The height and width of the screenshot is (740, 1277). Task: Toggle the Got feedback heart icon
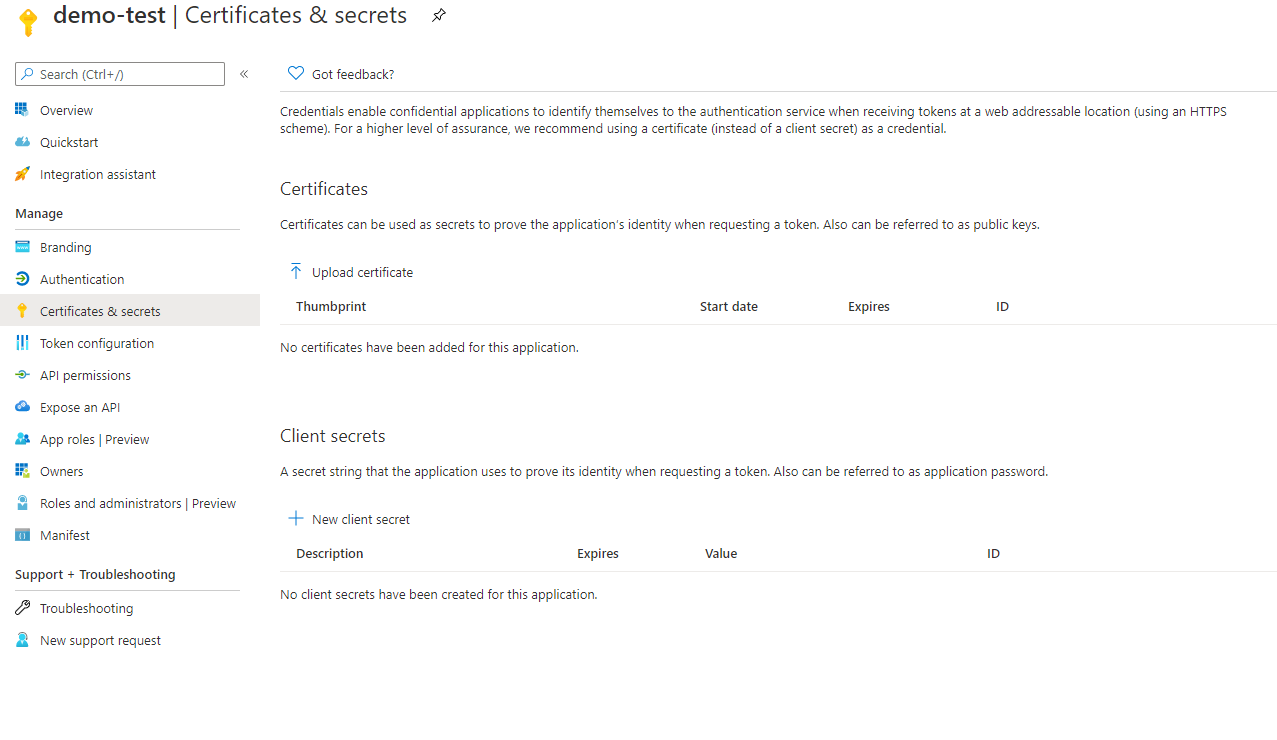tap(295, 73)
